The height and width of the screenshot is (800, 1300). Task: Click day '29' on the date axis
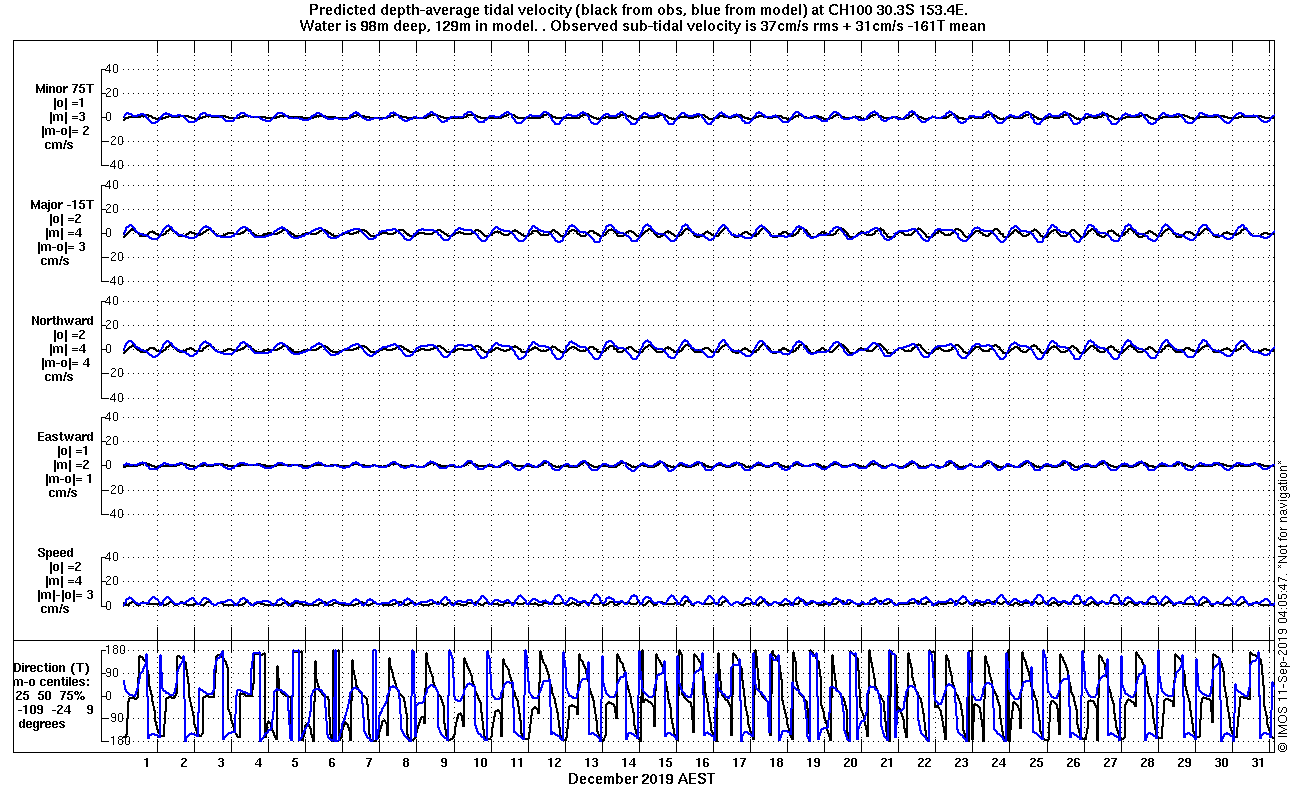[x=1184, y=763]
